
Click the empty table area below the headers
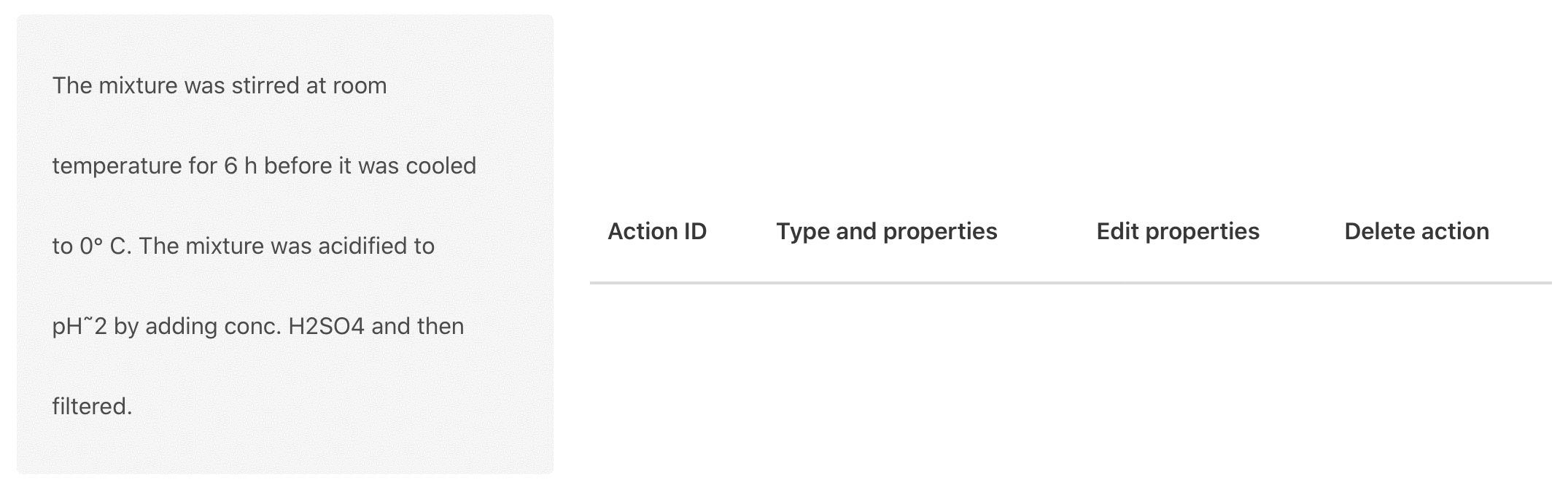pyautogui.click(x=1070, y=379)
